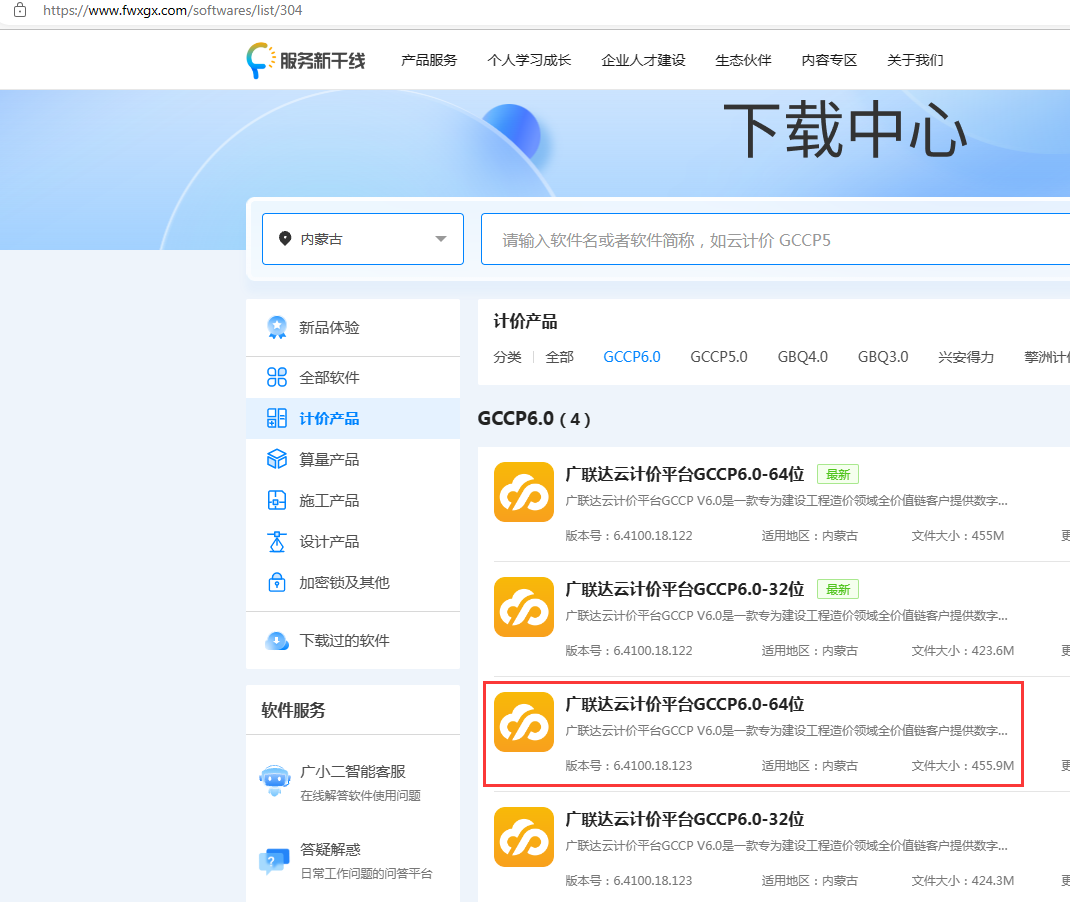
Task: Select the 全部 category filter
Action: [x=560, y=357]
